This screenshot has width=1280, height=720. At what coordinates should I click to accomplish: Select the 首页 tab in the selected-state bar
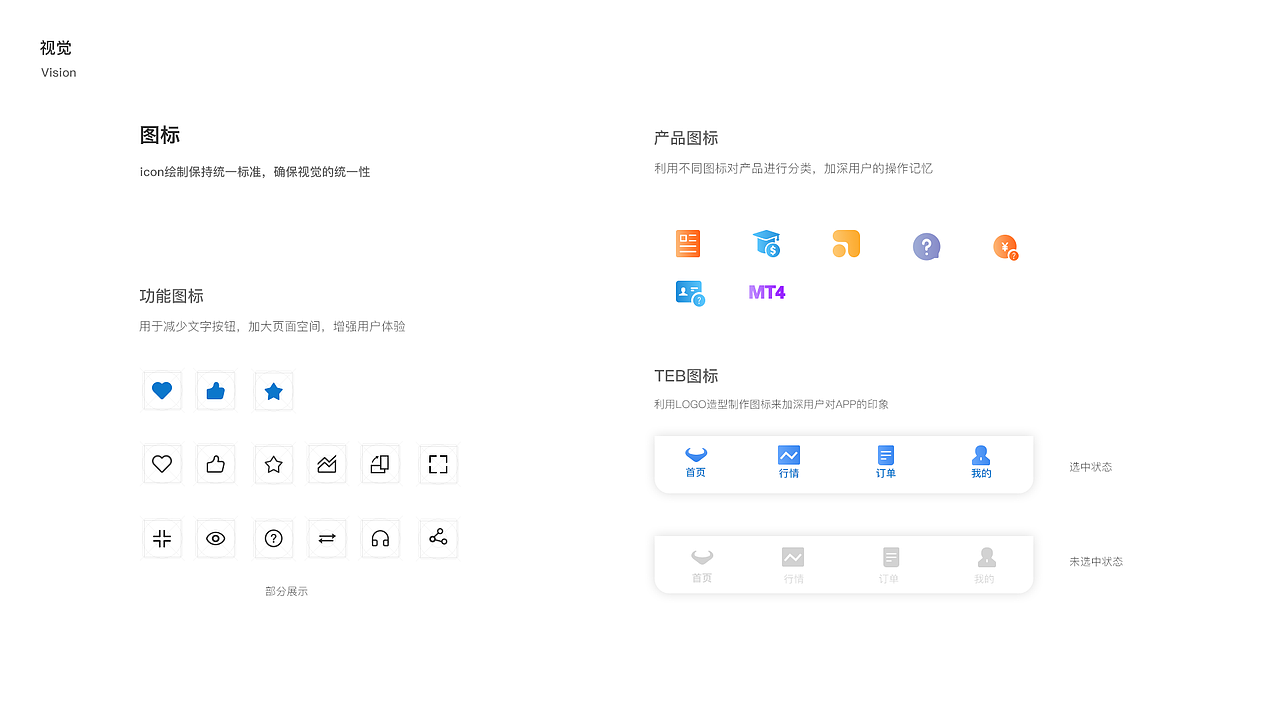tap(695, 463)
